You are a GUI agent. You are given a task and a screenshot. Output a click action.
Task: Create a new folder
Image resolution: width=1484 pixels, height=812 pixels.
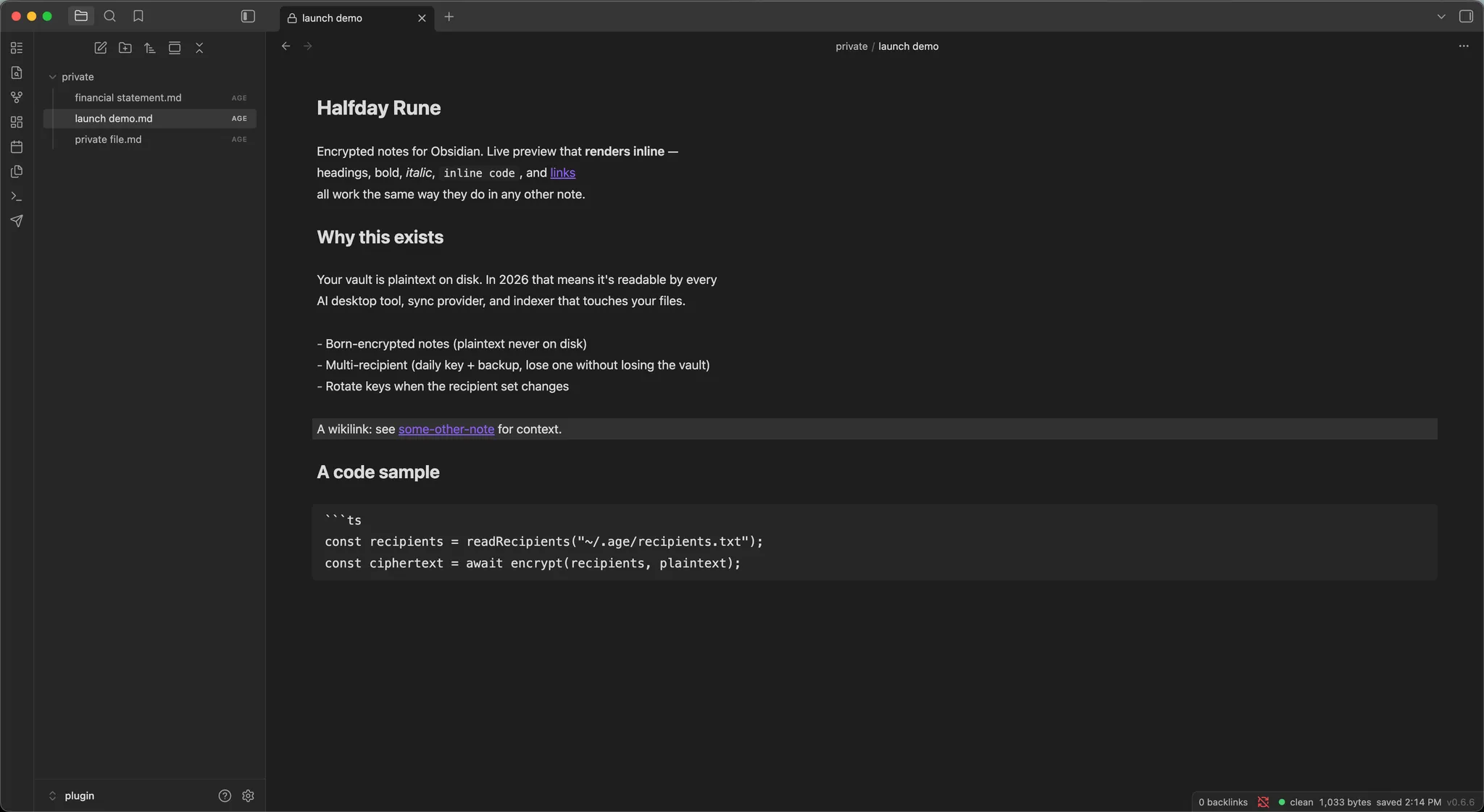pyautogui.click(x=125, y=48)
